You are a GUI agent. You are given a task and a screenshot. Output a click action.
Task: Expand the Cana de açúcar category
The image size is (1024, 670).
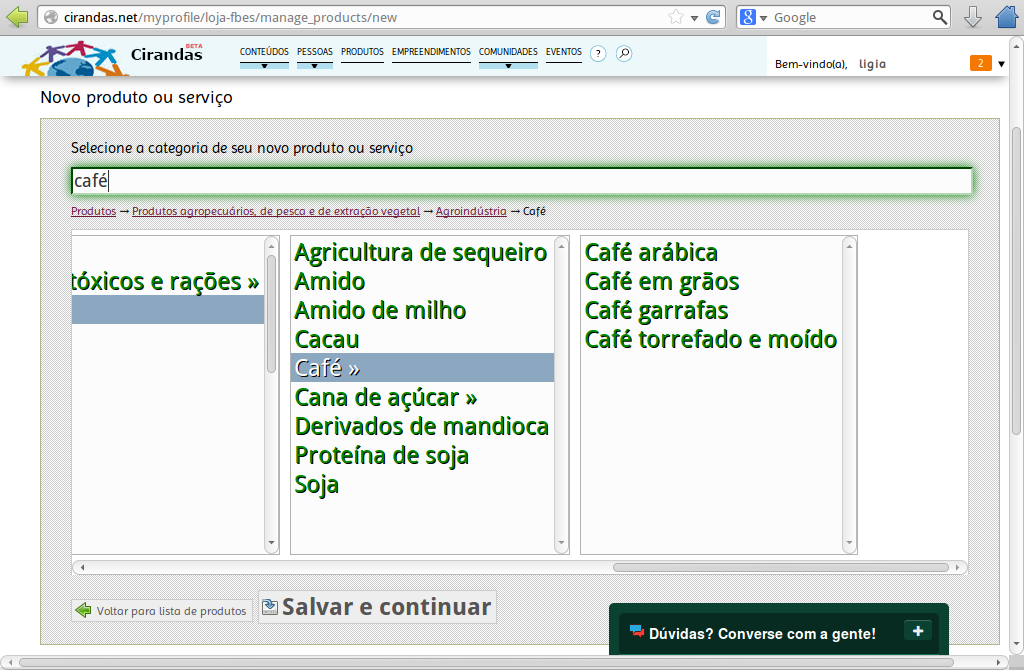tap(385, 398)
